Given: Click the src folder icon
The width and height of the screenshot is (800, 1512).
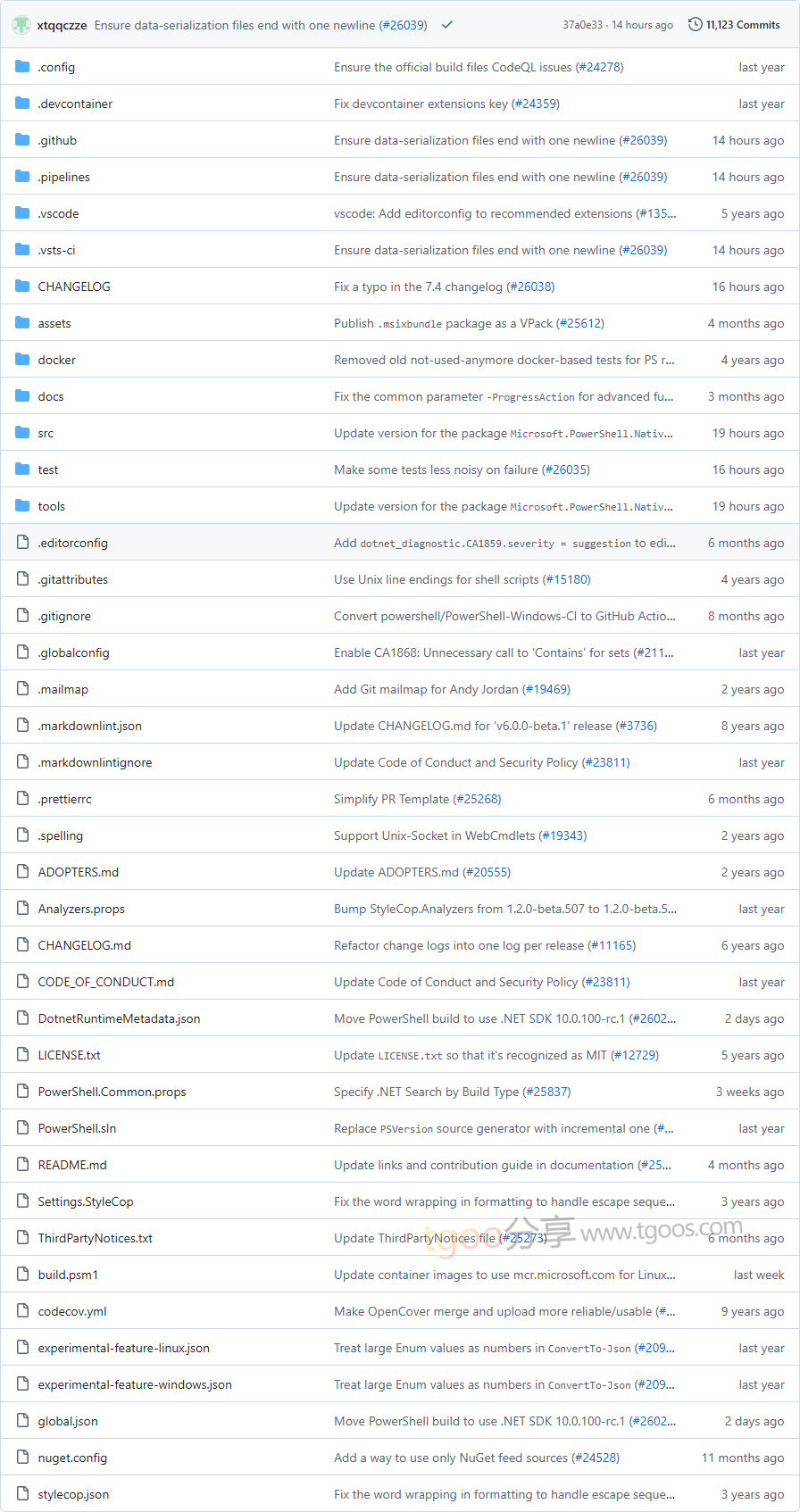Looking at the screenshot, I should [x=22, y=433].
